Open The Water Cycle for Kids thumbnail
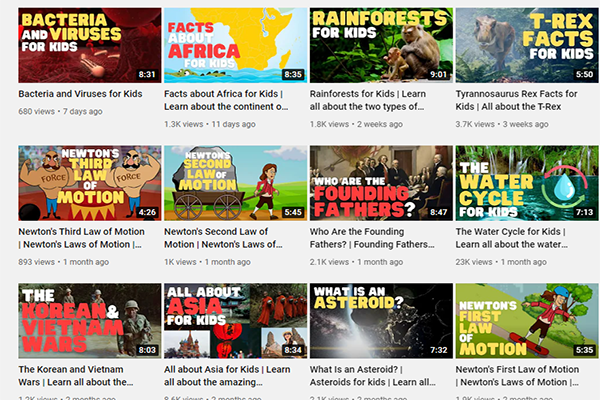The width and height of the screenshot is (600, 400). tap(527, 183)
